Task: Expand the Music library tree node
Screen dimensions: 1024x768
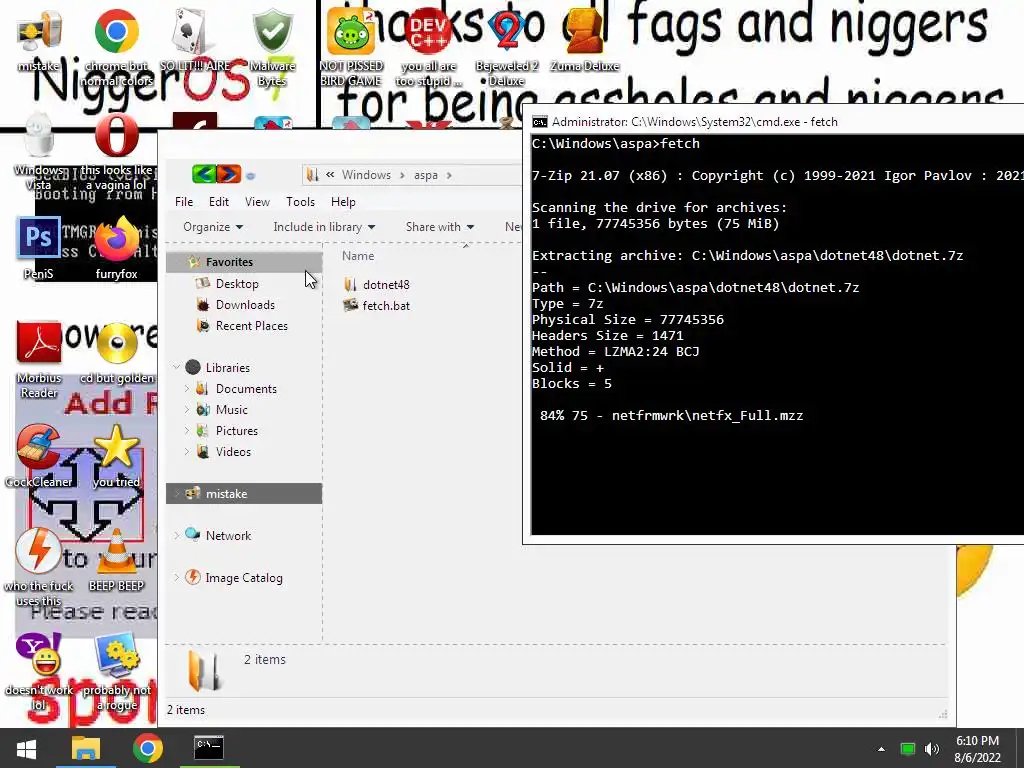Action: 186,409
